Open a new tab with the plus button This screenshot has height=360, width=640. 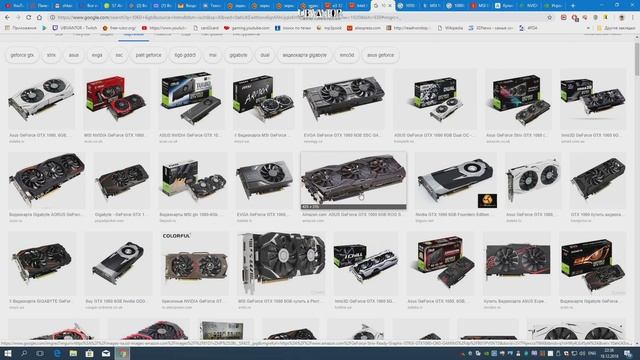coord(573,6)
